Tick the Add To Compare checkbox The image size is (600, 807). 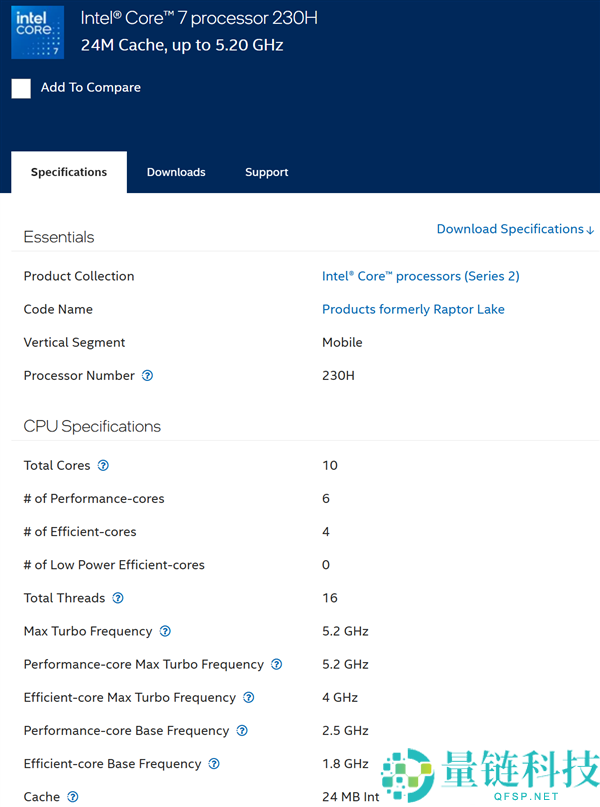click(x=21, y=89)
